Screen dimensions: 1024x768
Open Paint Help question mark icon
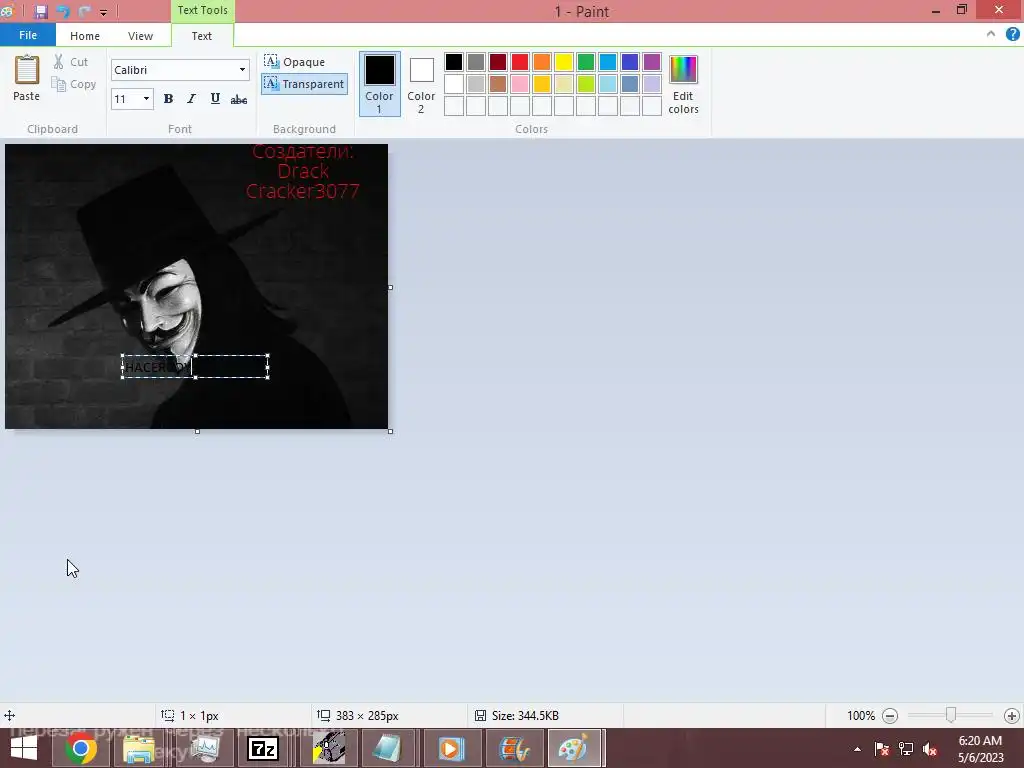(1012, 35)
